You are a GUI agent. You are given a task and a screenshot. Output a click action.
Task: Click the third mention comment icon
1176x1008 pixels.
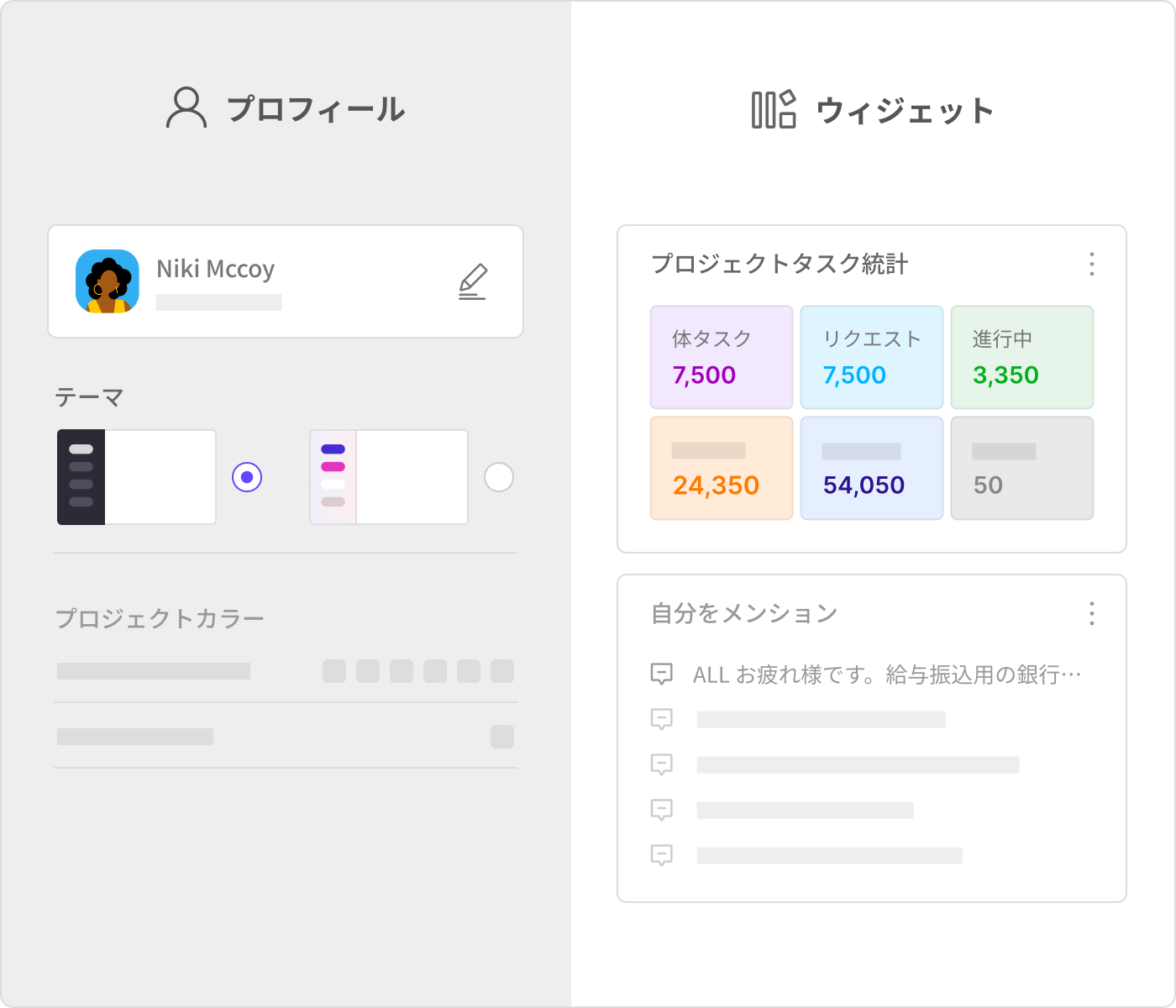click(662, 764)
